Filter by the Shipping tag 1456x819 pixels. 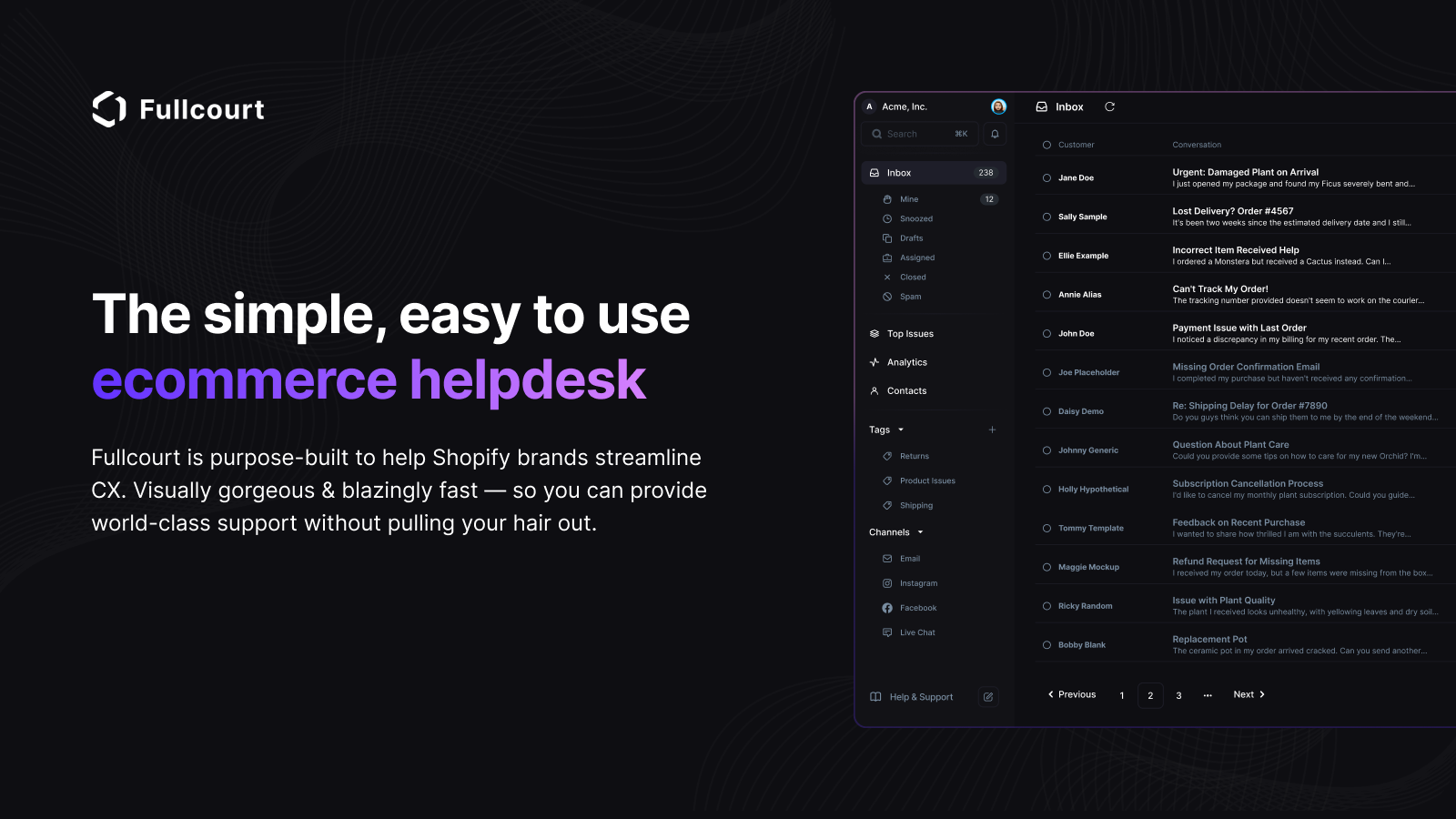(x=907, y=505)
